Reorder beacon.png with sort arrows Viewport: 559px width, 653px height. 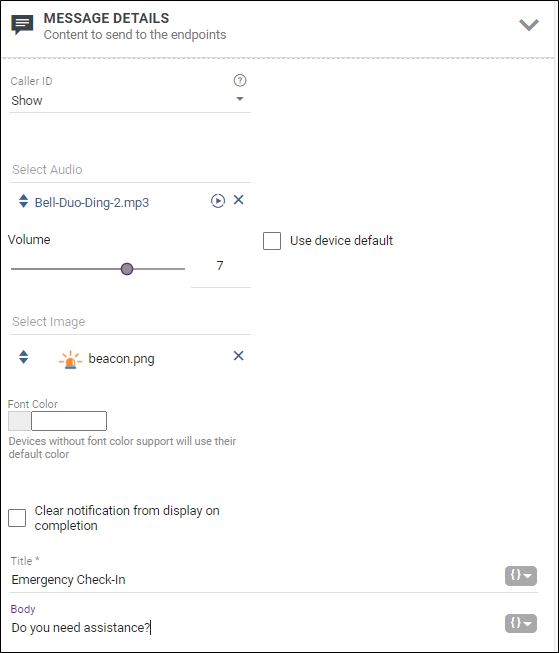(x=23, y=357)
